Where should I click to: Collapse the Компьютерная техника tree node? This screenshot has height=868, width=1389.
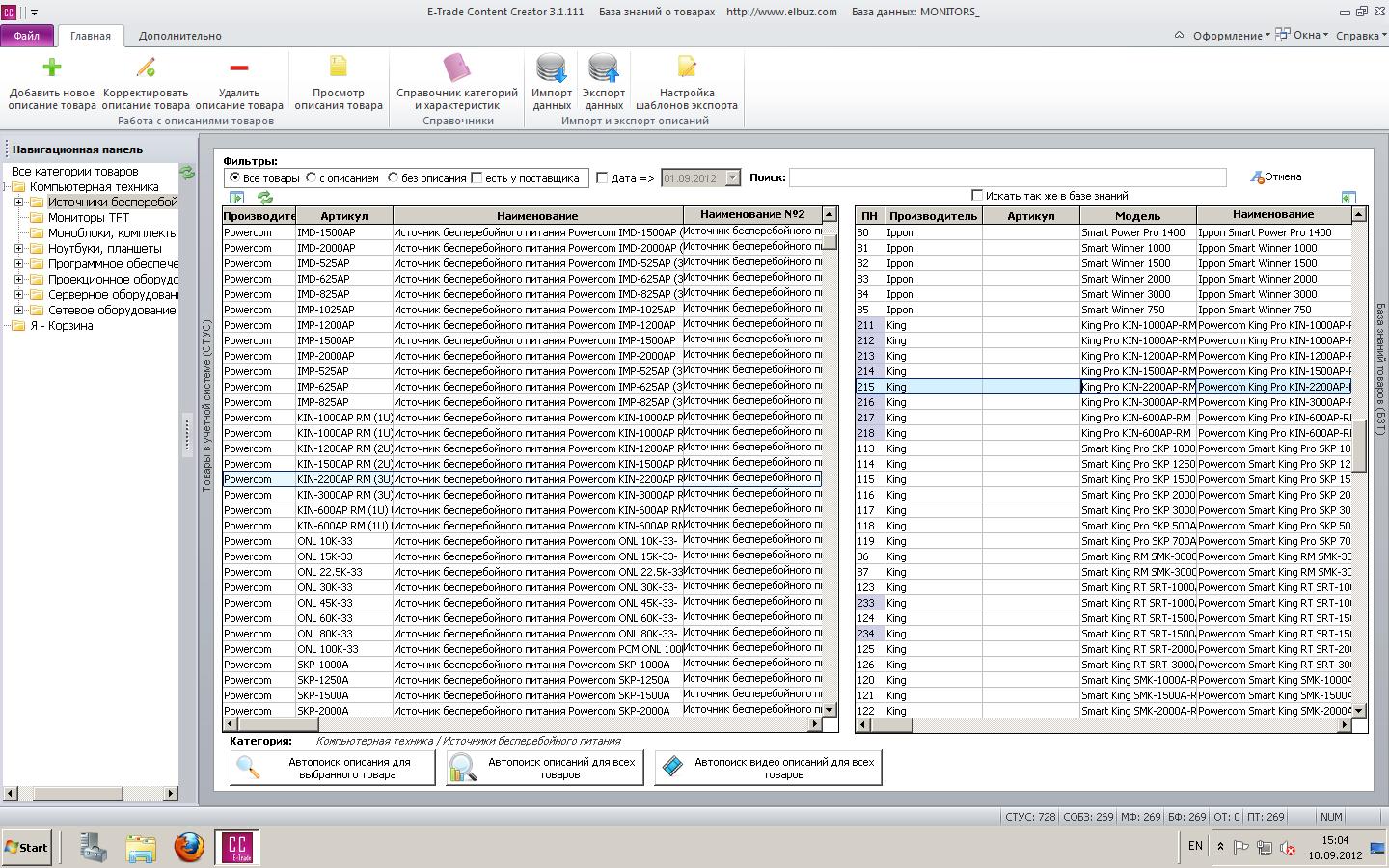tap(6, 187)
